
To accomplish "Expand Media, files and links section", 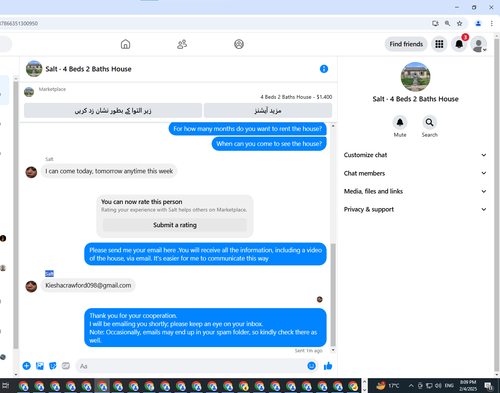I will pyautogui.click(x=415, y=191).
